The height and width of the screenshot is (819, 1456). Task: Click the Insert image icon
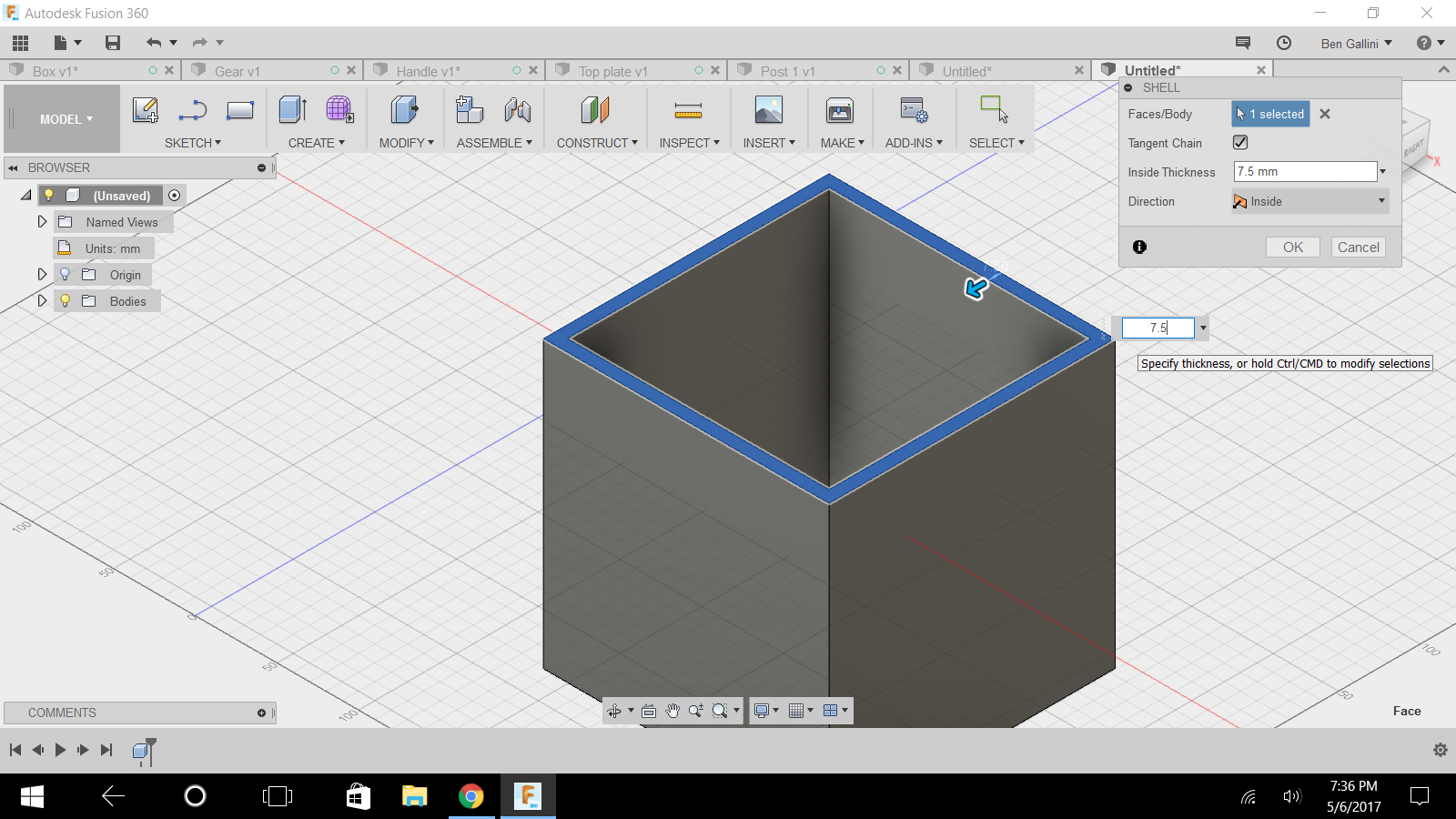(x=769, y=110)
